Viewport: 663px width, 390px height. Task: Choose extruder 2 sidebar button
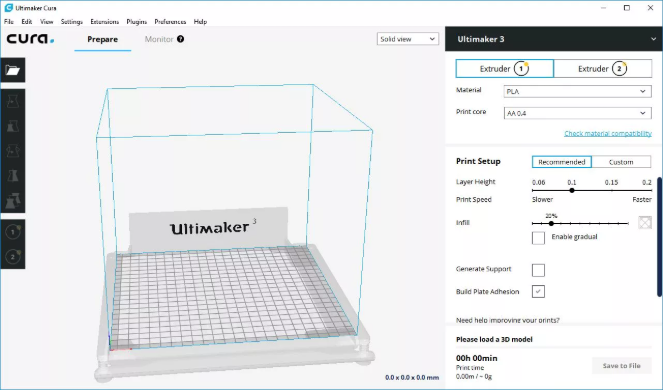coord(13,256)
